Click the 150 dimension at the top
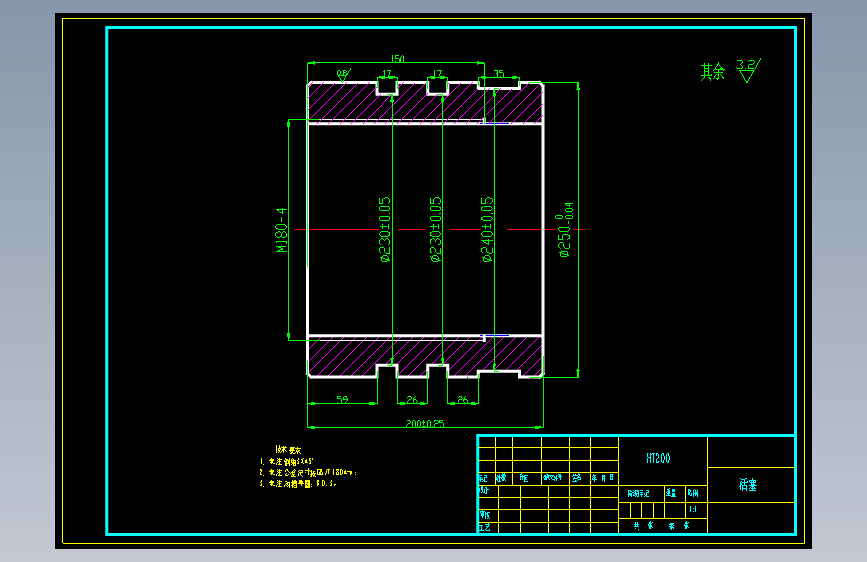 (398, 59)
